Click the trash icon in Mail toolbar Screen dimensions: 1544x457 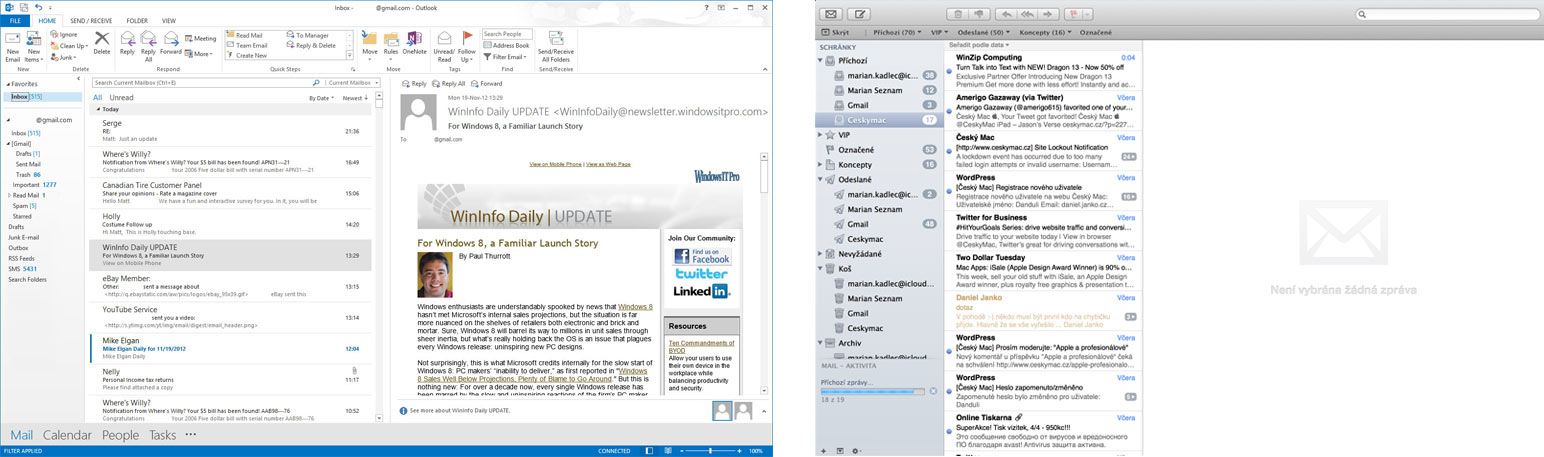click(x=958, y=14)
